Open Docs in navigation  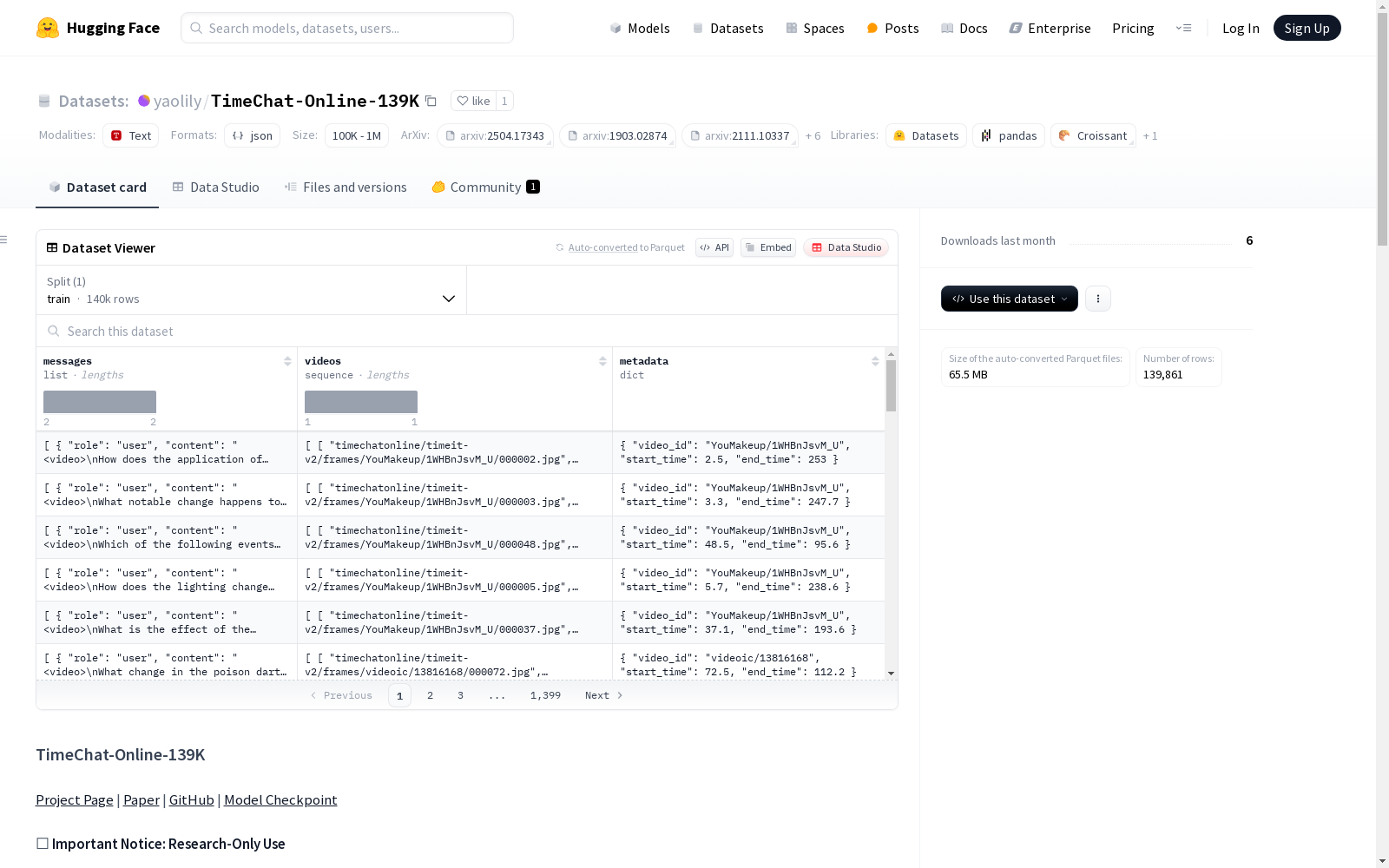(964, 28)
